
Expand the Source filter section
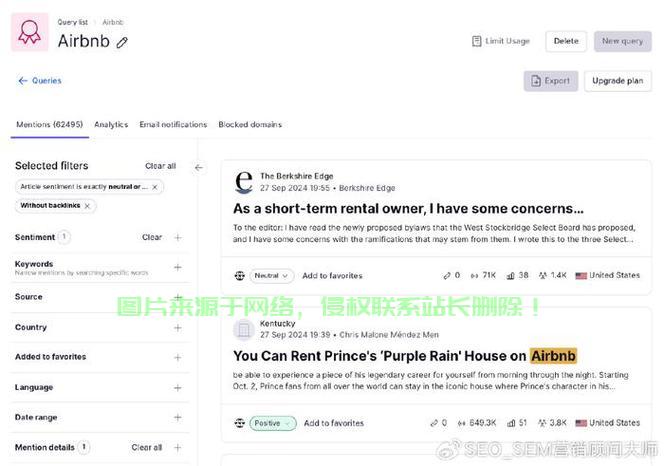coord(178,297)
